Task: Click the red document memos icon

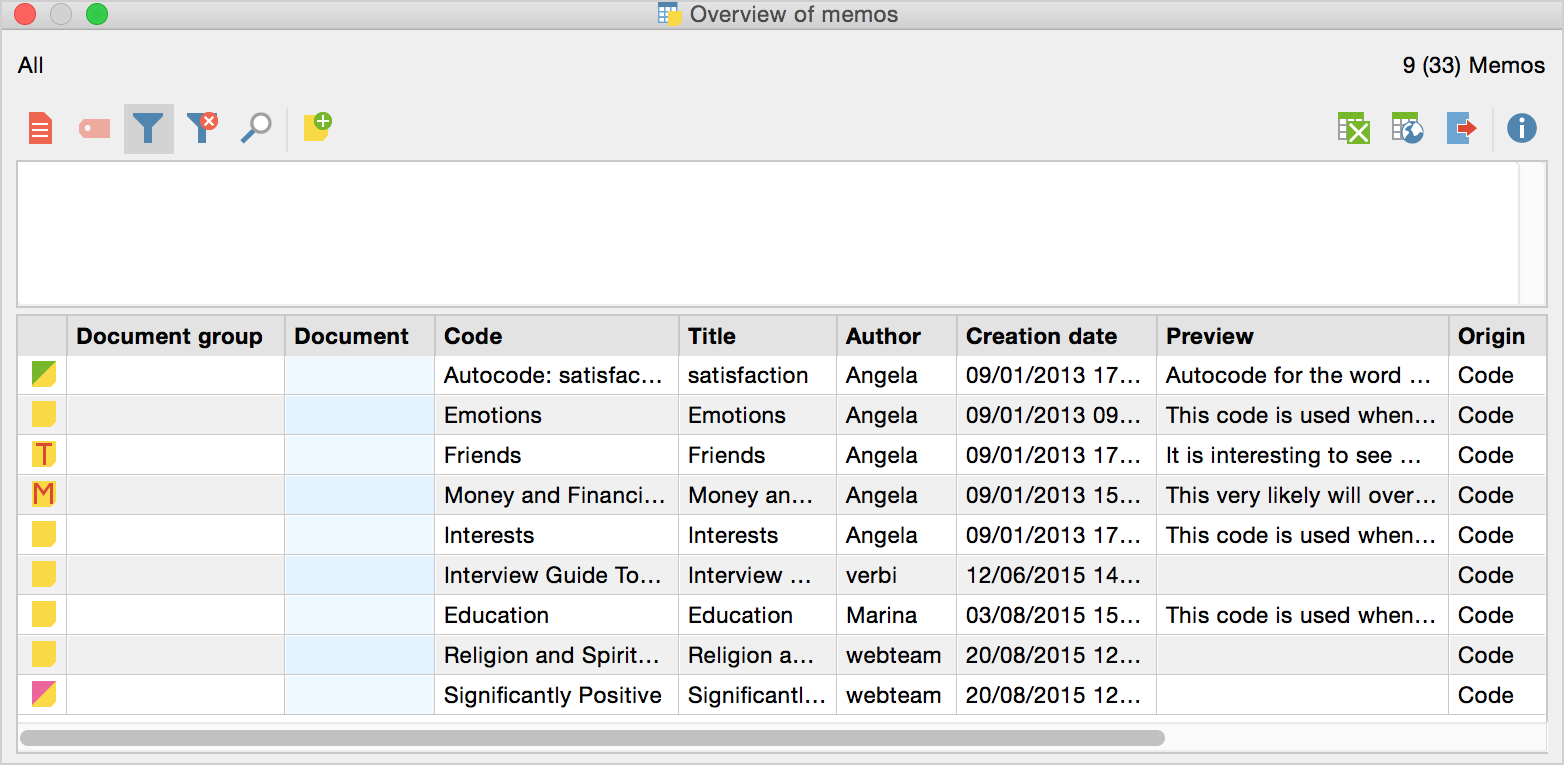Action: (x=40, y=129)
